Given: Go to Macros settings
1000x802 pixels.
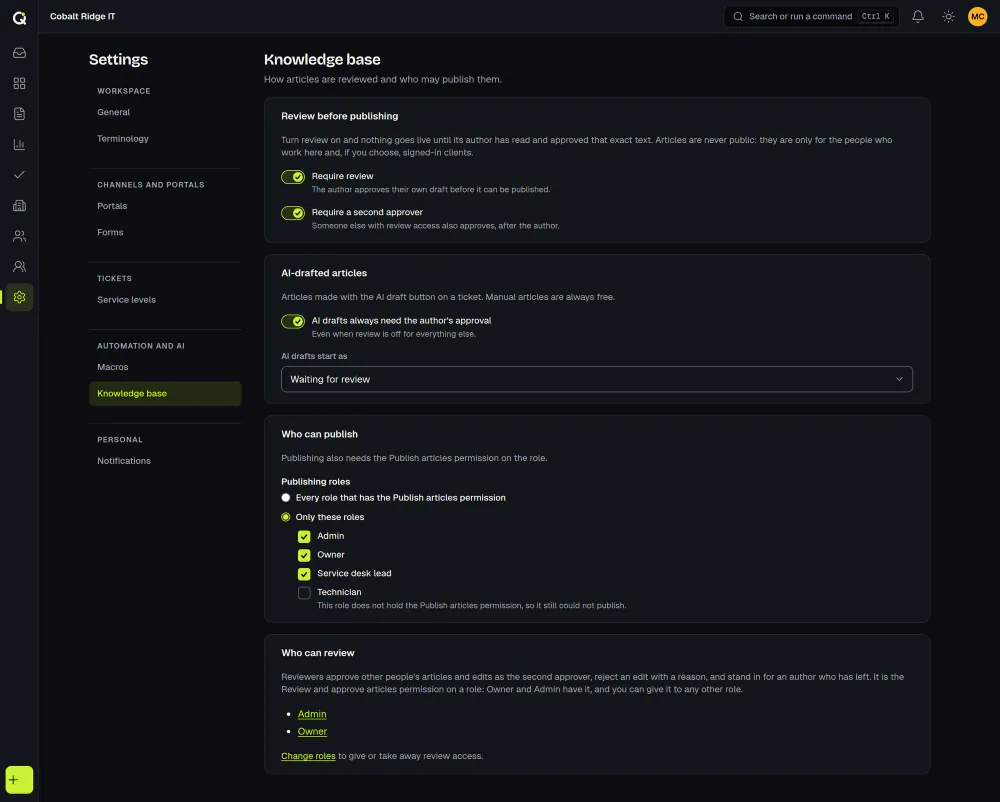Looking at the screenshot, I should [x=165, y=367].
